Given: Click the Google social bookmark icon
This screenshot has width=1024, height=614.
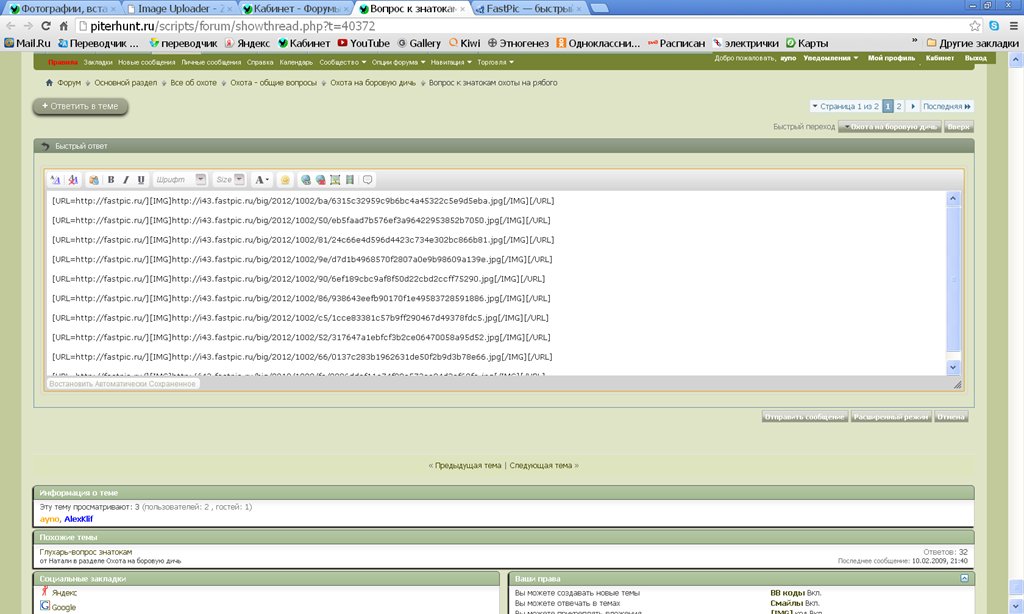Looking at the screenshot, I should (44, 606).
